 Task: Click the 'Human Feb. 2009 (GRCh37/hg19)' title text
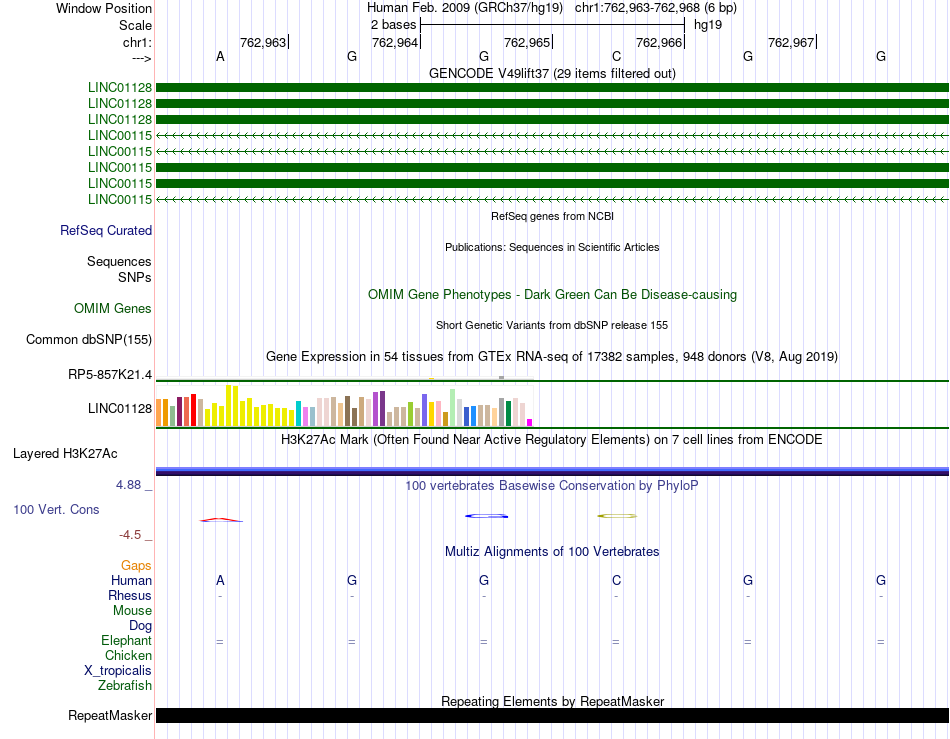coord(465,8)
